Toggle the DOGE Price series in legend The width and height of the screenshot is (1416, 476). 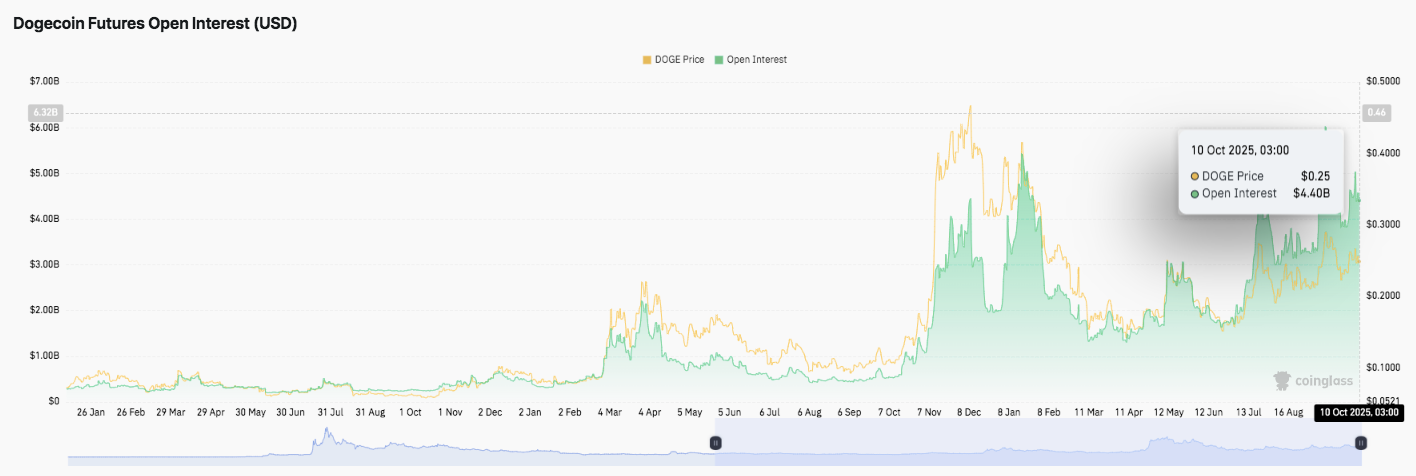(680, 60)
